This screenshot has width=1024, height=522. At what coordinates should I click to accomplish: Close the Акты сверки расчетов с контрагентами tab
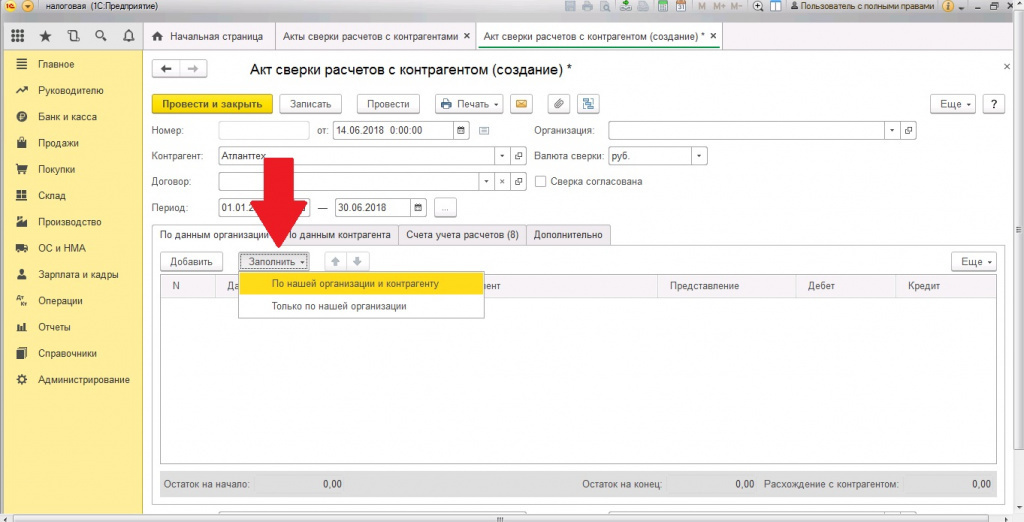[x=467, y=37]
